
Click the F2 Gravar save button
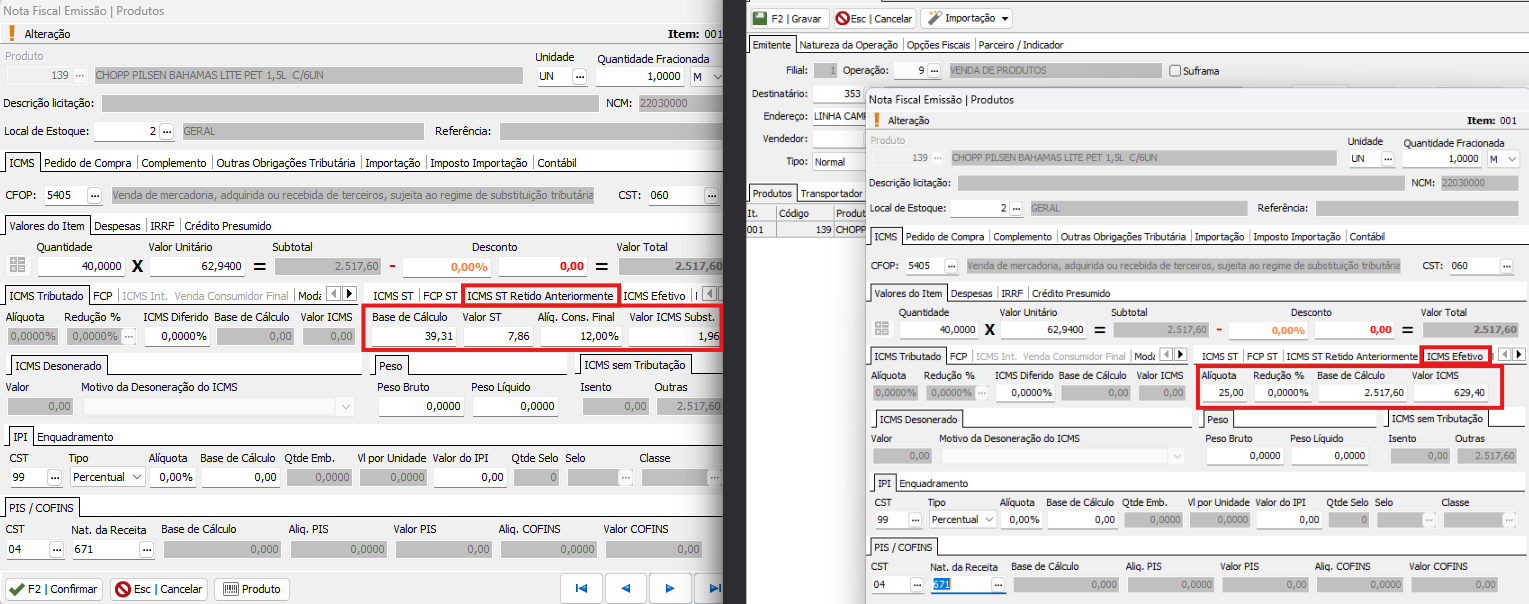point(788,18)
